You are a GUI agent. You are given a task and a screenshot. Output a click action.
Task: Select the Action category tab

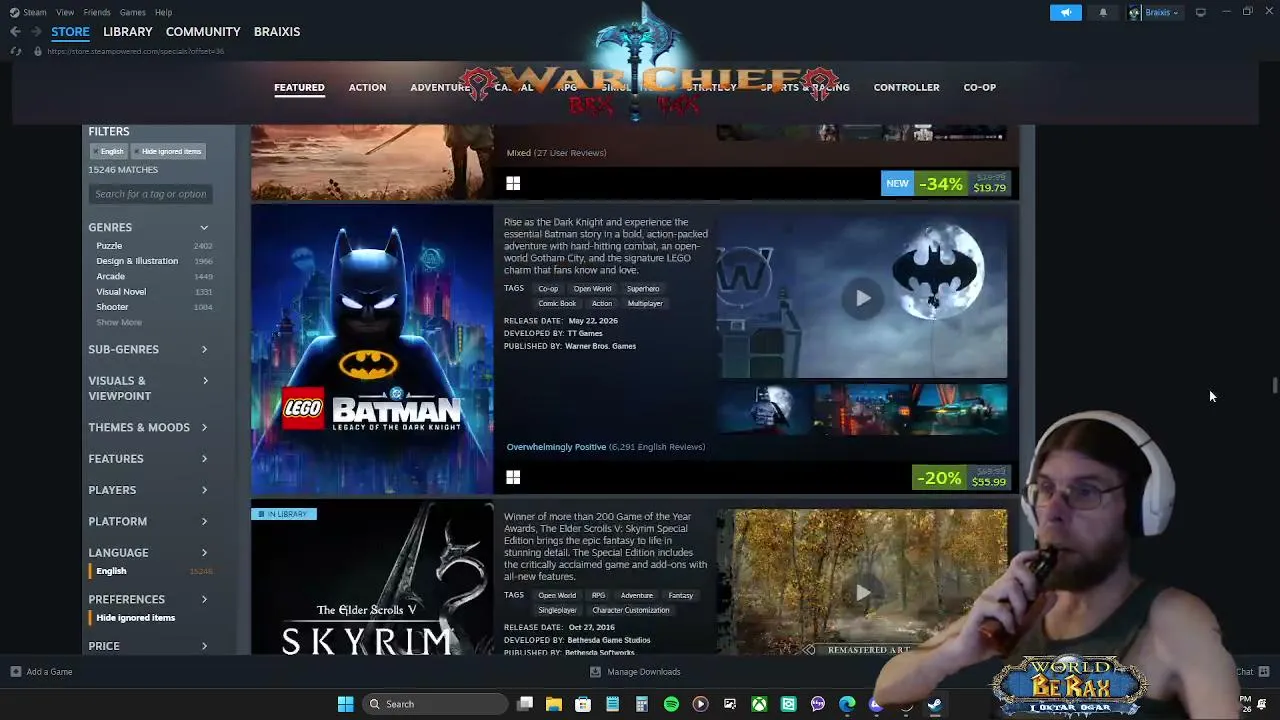click(x=367, y=87)
